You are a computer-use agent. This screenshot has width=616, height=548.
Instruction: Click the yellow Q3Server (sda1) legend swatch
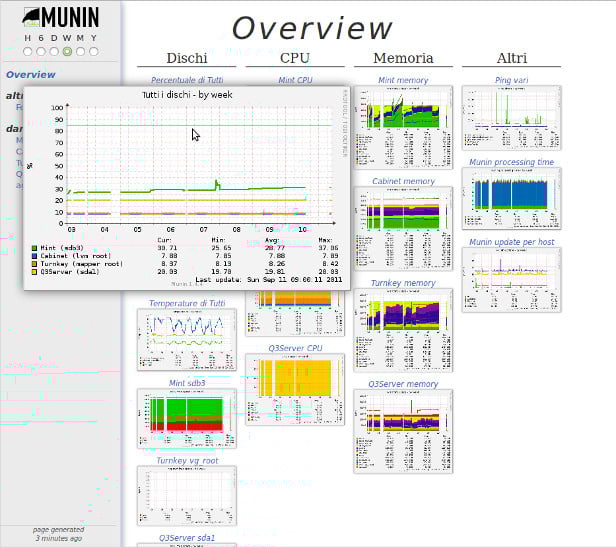tap(34, 271)
